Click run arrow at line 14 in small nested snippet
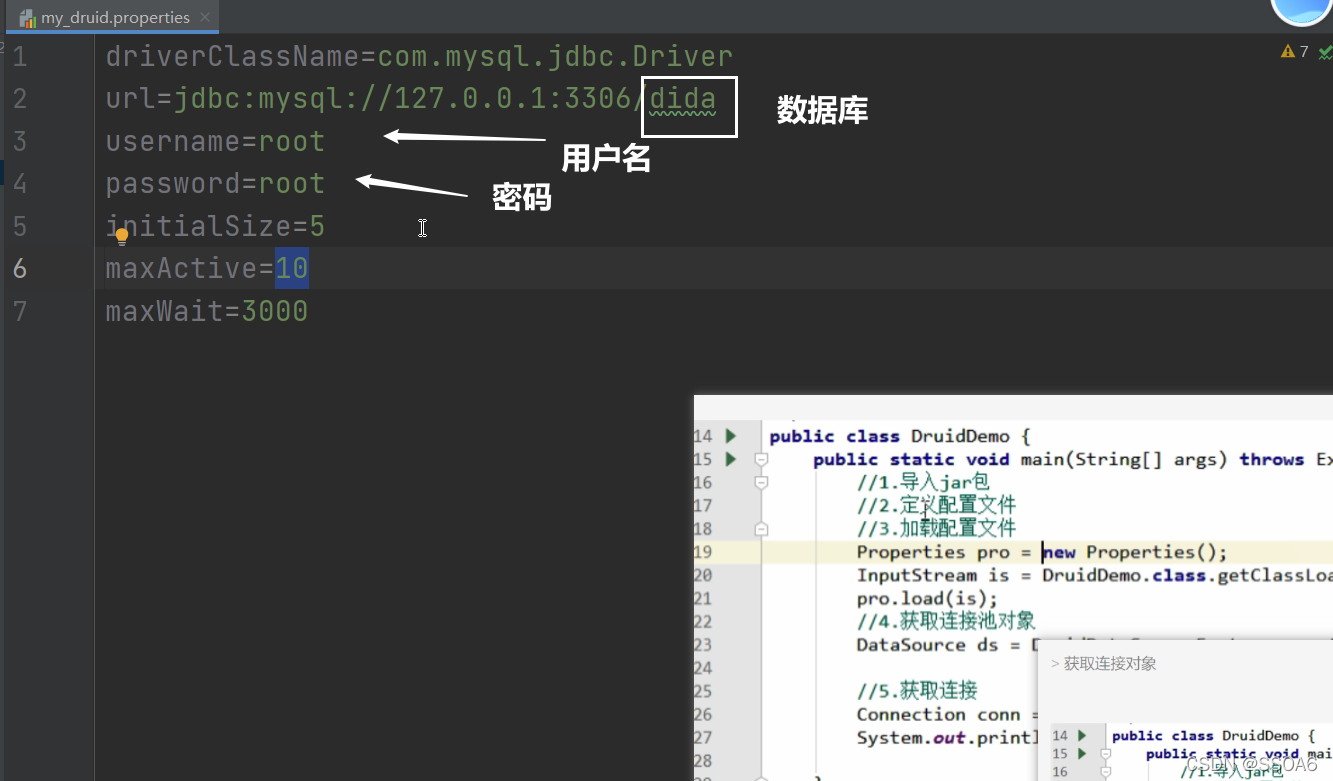 point(1082,735)
